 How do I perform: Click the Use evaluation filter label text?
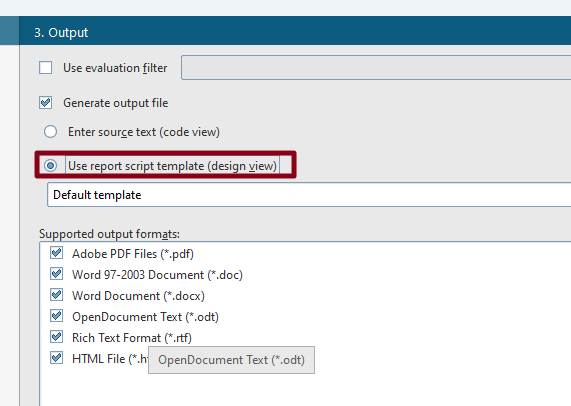[115, 68]
